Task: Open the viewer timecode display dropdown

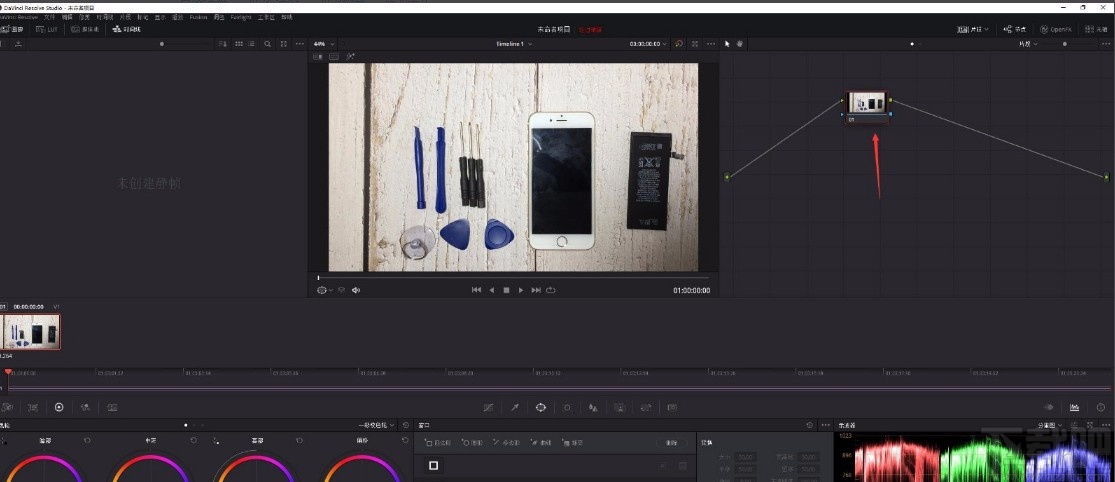Action: 649,44
